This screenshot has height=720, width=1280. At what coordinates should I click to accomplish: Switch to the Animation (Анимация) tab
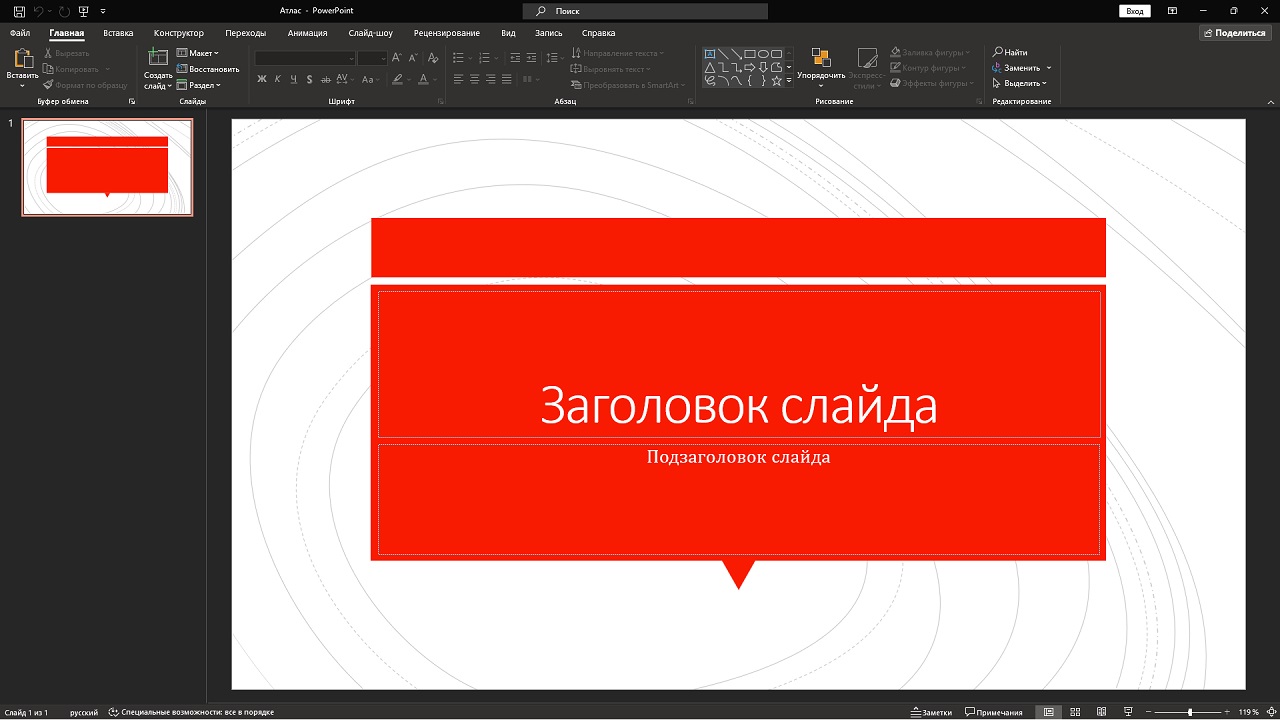coord(307,33)
